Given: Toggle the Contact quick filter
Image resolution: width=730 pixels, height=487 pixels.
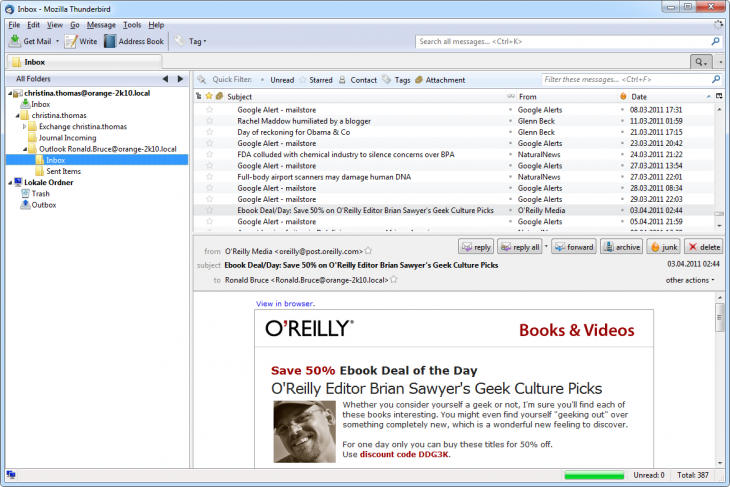Looking at the screenshot, I should point(358,80).
